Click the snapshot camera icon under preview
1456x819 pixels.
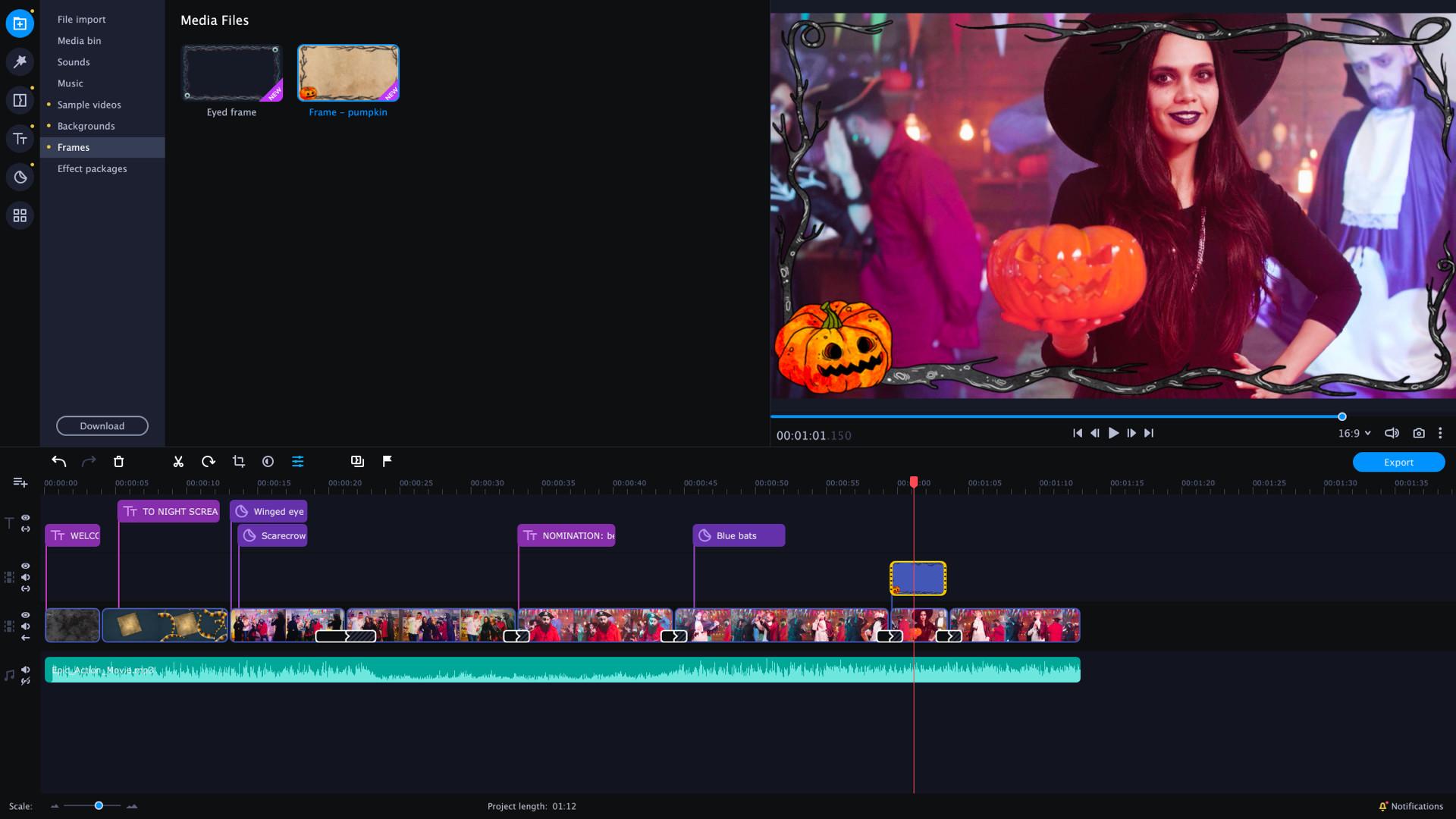[x=1418, y=433]
